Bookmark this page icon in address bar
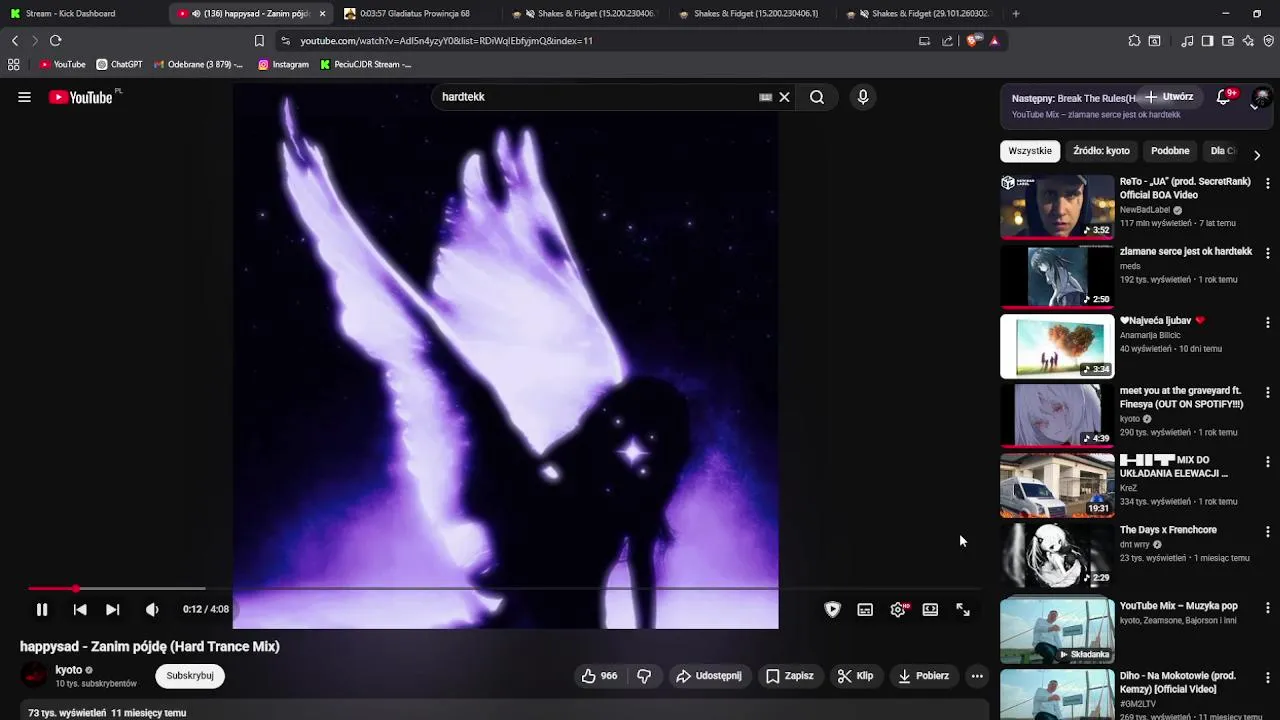Screen dimensions: 1280x720 pyautogui.click(x=259, y=41)
